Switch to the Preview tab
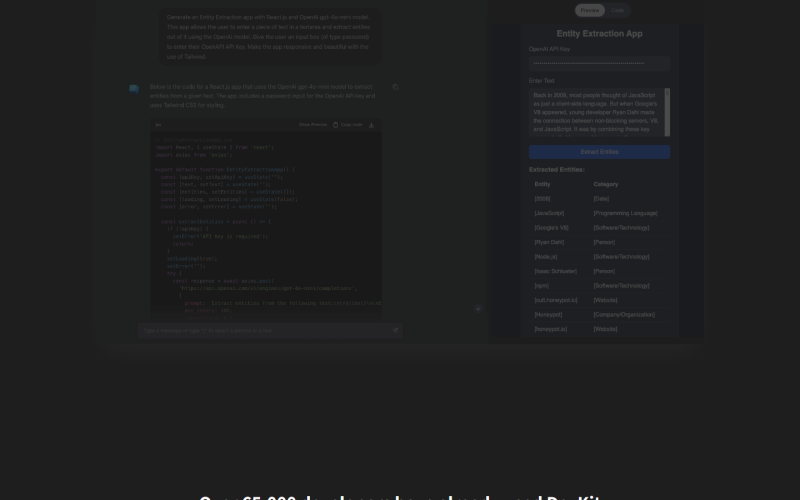The width and height of the screenshot is (800, 500). [590, 10]
